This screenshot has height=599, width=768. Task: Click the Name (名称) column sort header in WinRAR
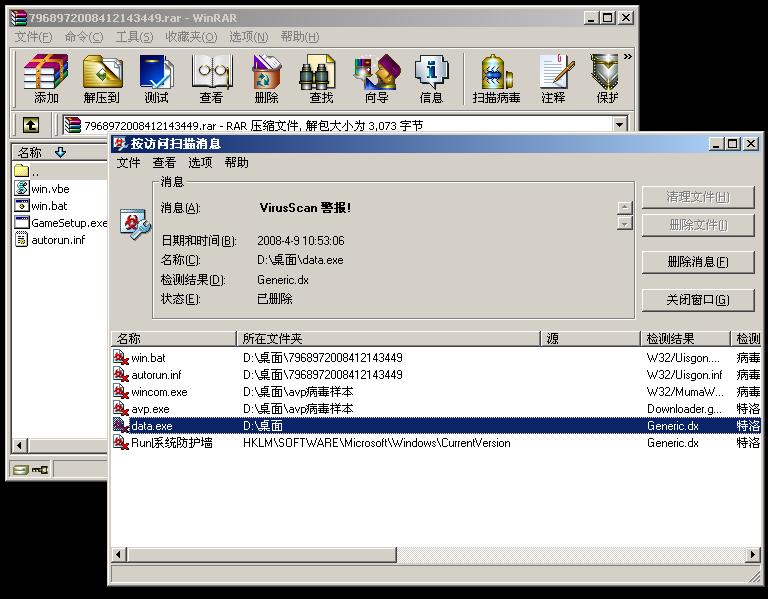[x=60, y=152]
